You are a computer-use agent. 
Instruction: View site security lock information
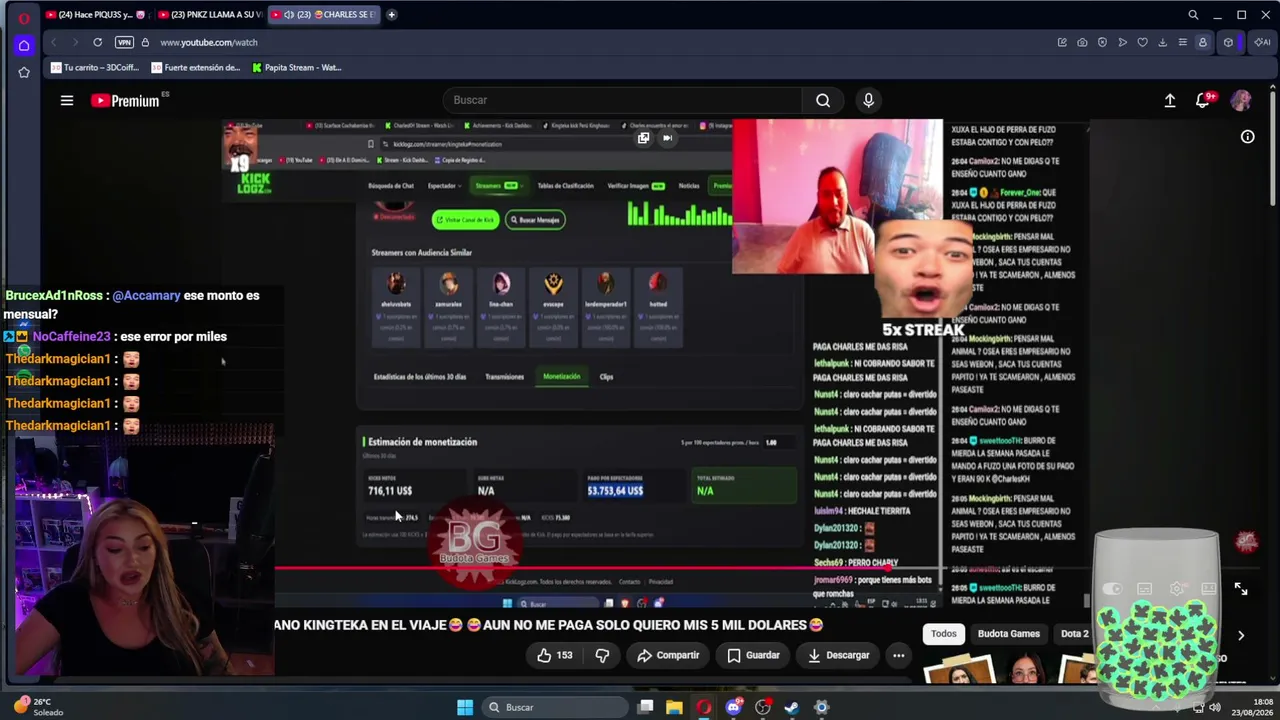(145, 42)
